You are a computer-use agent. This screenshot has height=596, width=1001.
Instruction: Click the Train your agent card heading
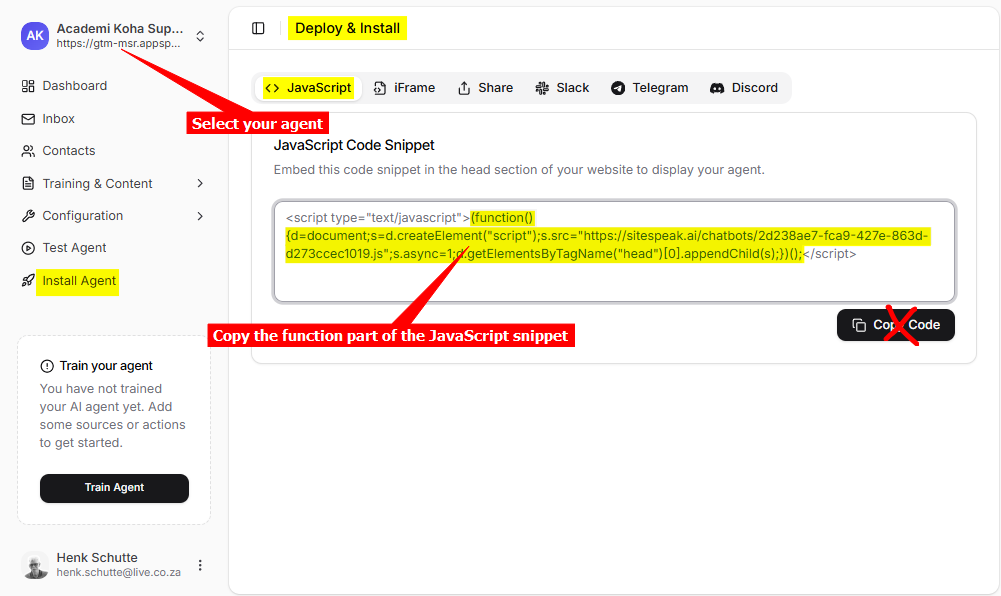(x=106, y=366)
